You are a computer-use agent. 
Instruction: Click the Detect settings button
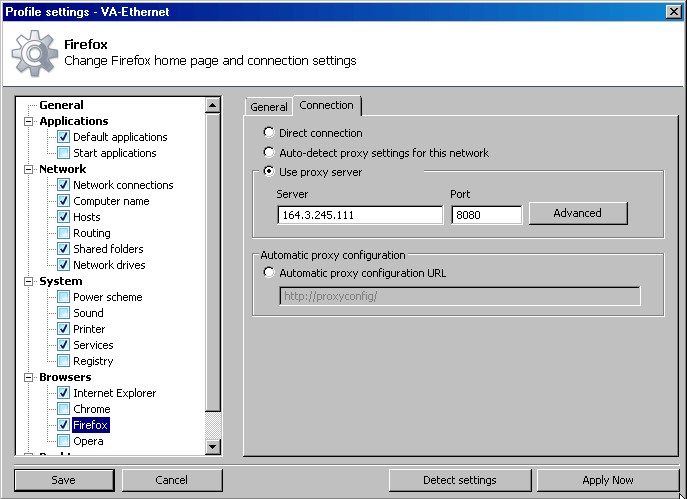[x=460, y=480]
